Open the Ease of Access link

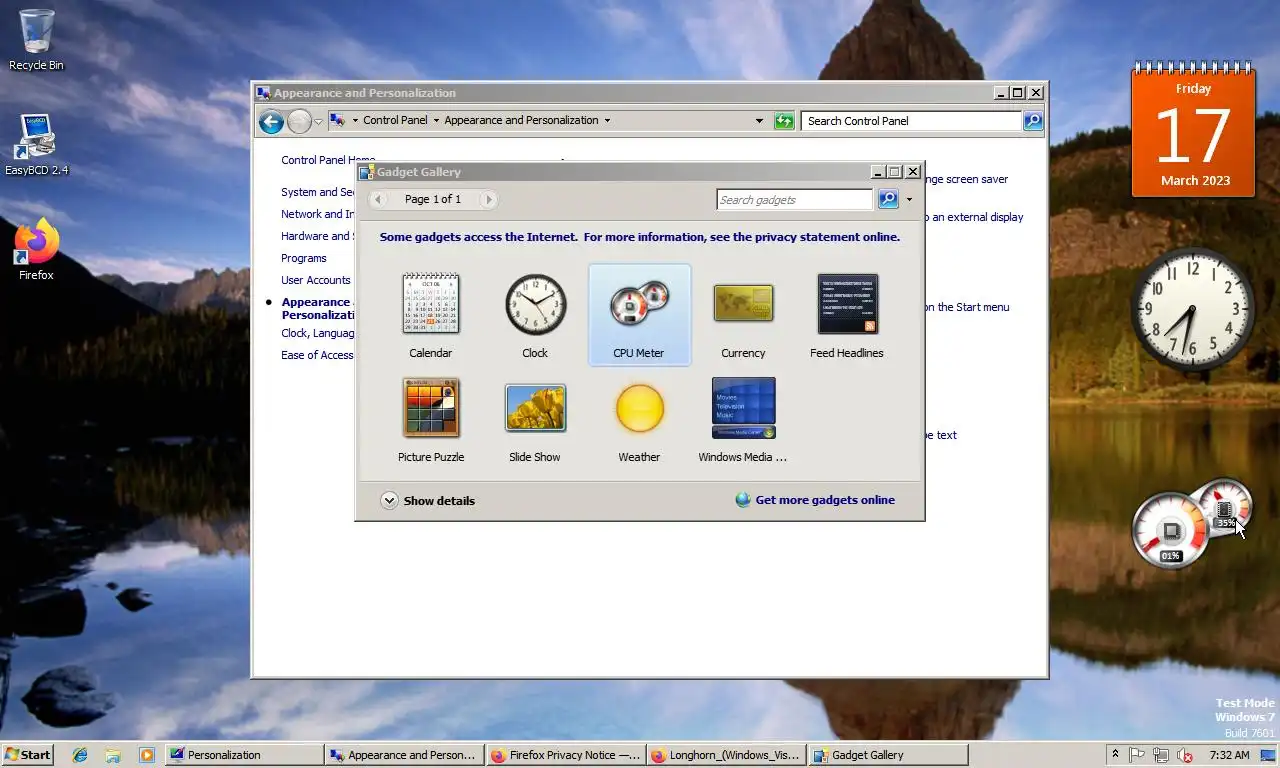(x=318, y=355)
